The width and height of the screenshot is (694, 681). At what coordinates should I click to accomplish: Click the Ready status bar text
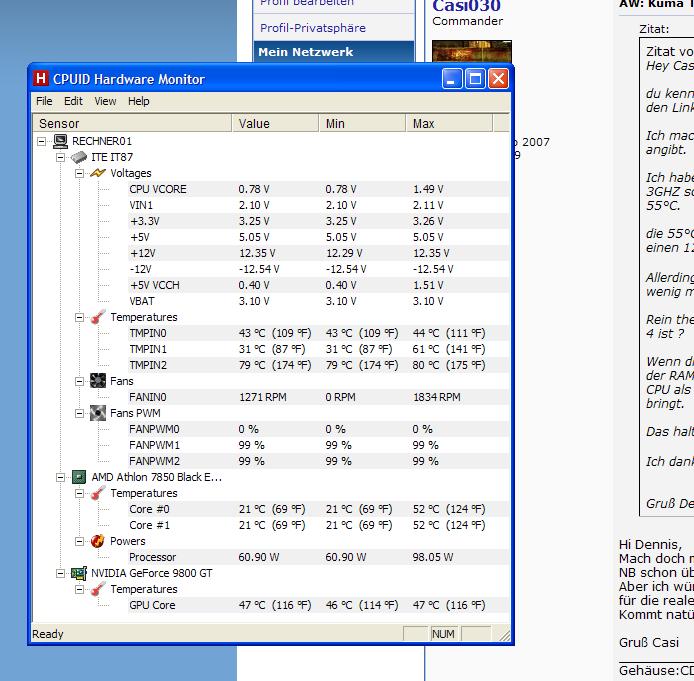pos(48,634)
